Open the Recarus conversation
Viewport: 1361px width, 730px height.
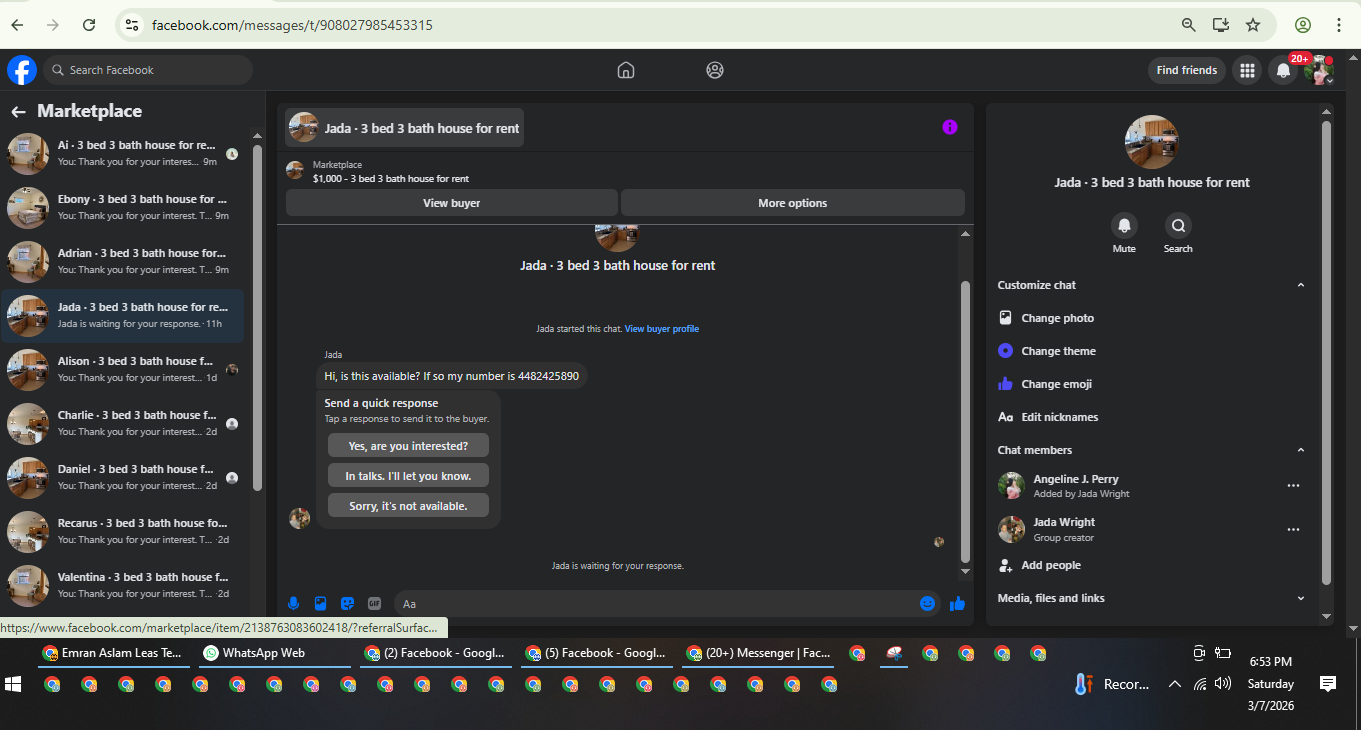point(124,531)
